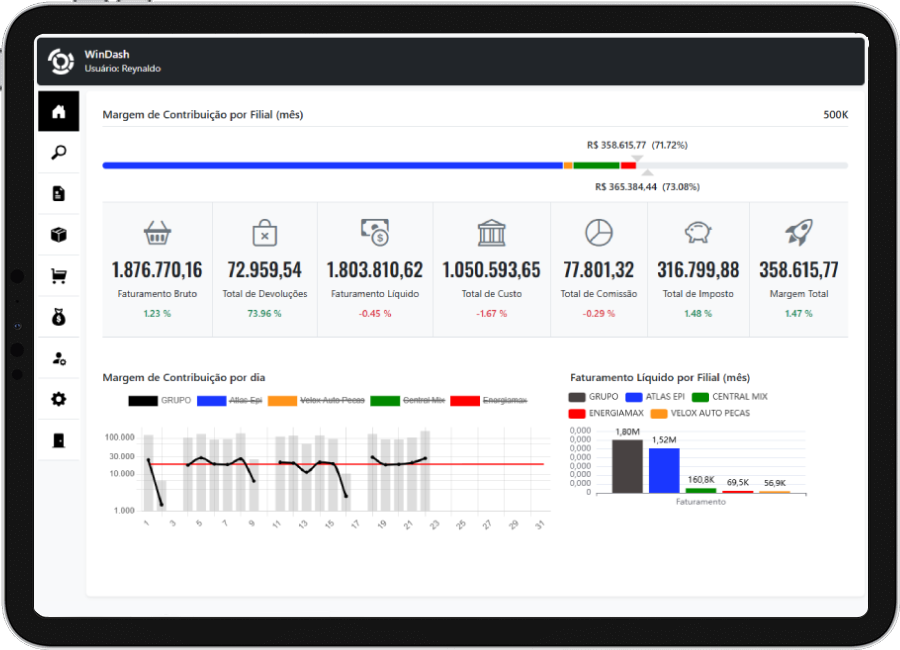Click the WinDash logo in header

[x=61, y=61]
